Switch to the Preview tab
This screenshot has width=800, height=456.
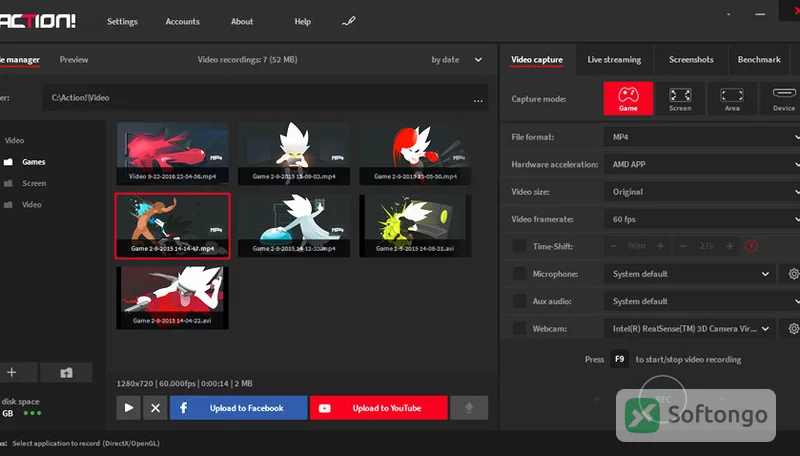73,60
